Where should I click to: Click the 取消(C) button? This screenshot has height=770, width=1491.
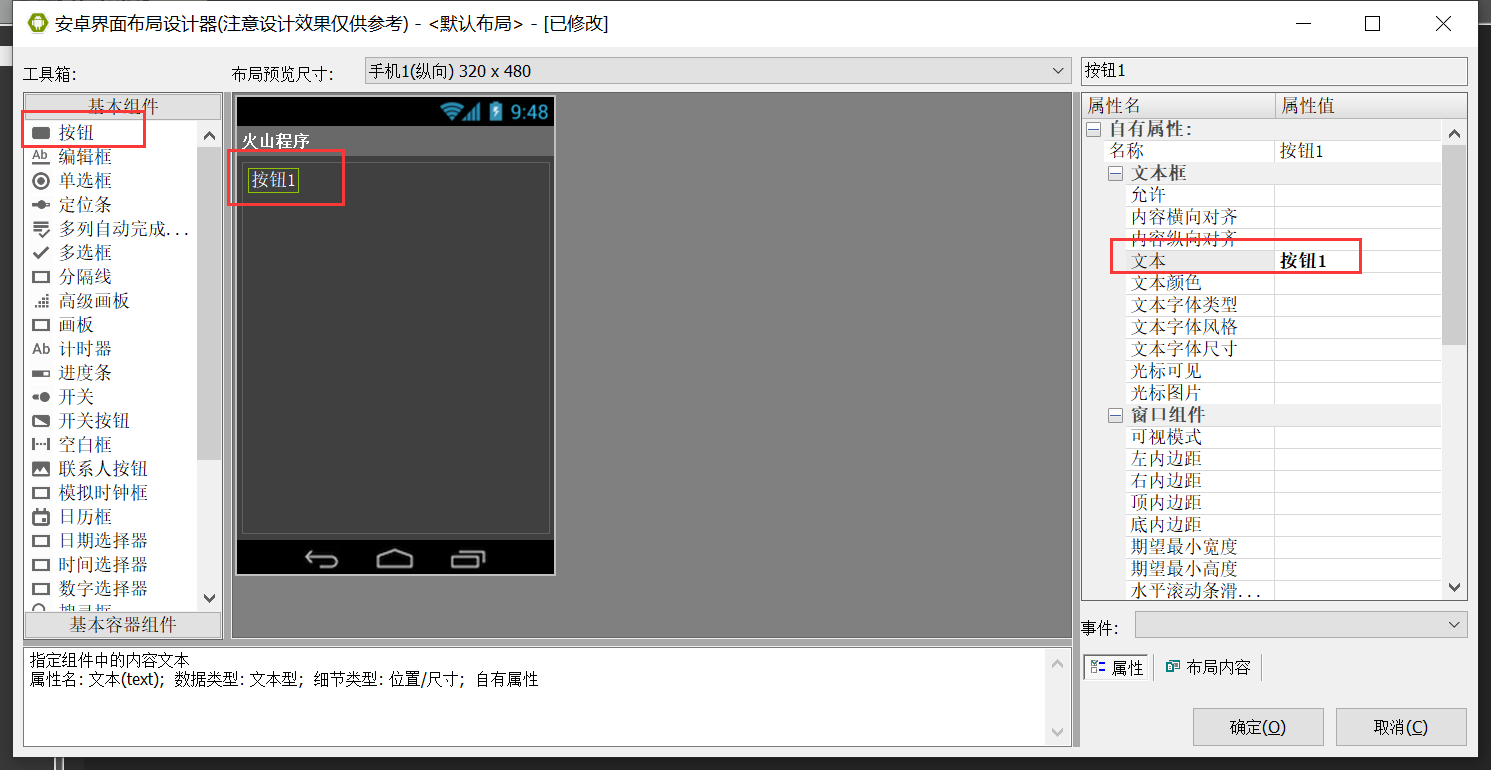(1401, 727)
